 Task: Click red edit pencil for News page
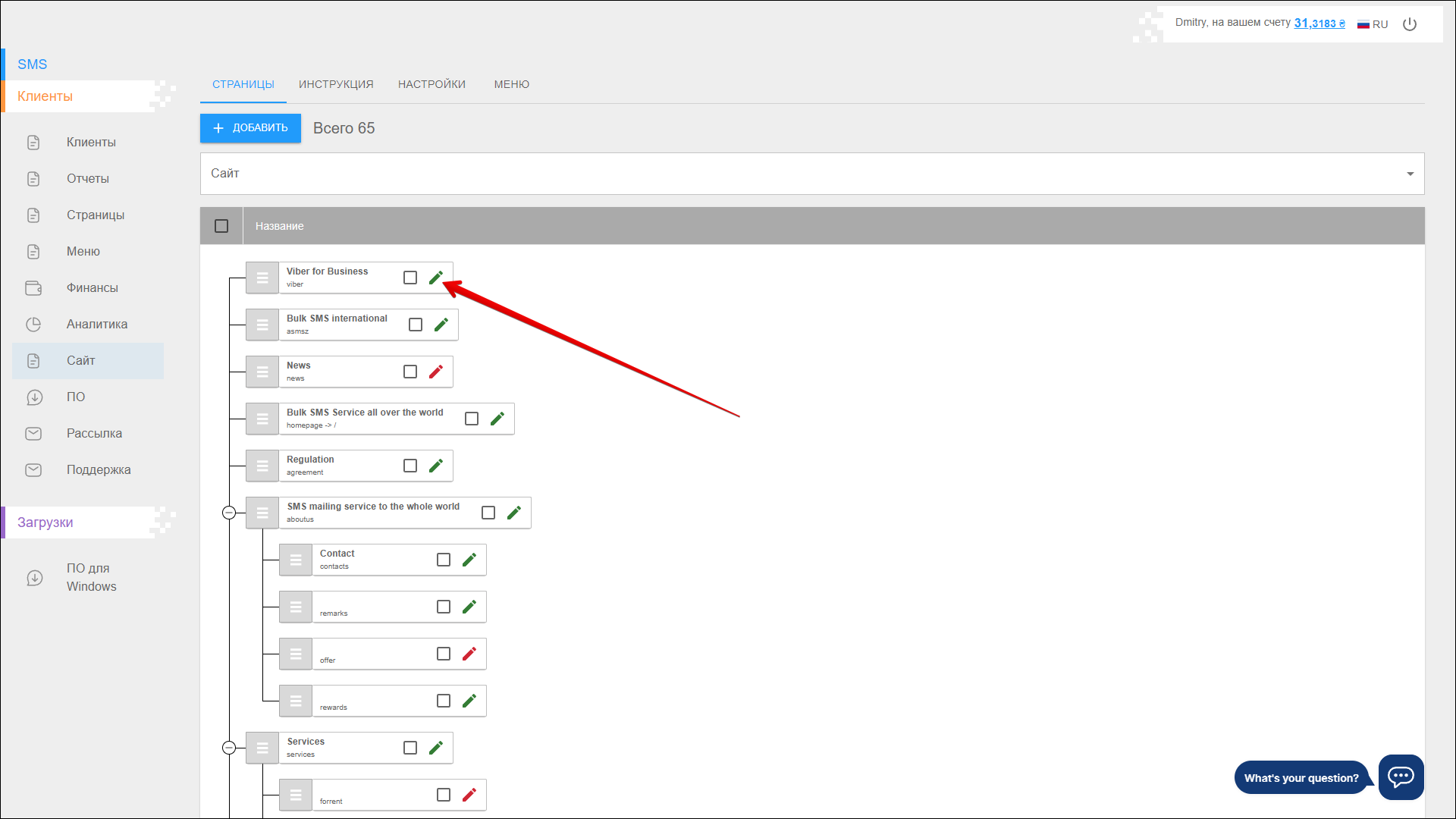coord(435,372)
